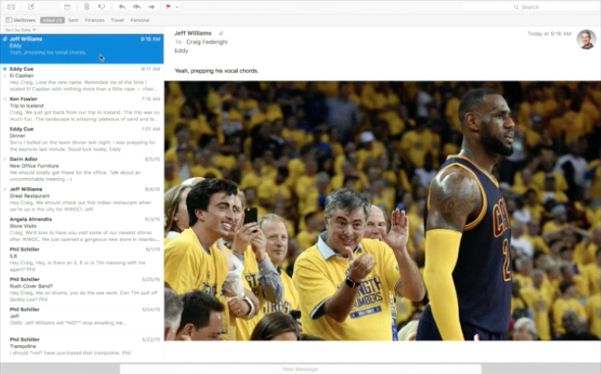
Task: Open Darin Adler 'New Office Furniture' message
Action: (x=82, y=169)
